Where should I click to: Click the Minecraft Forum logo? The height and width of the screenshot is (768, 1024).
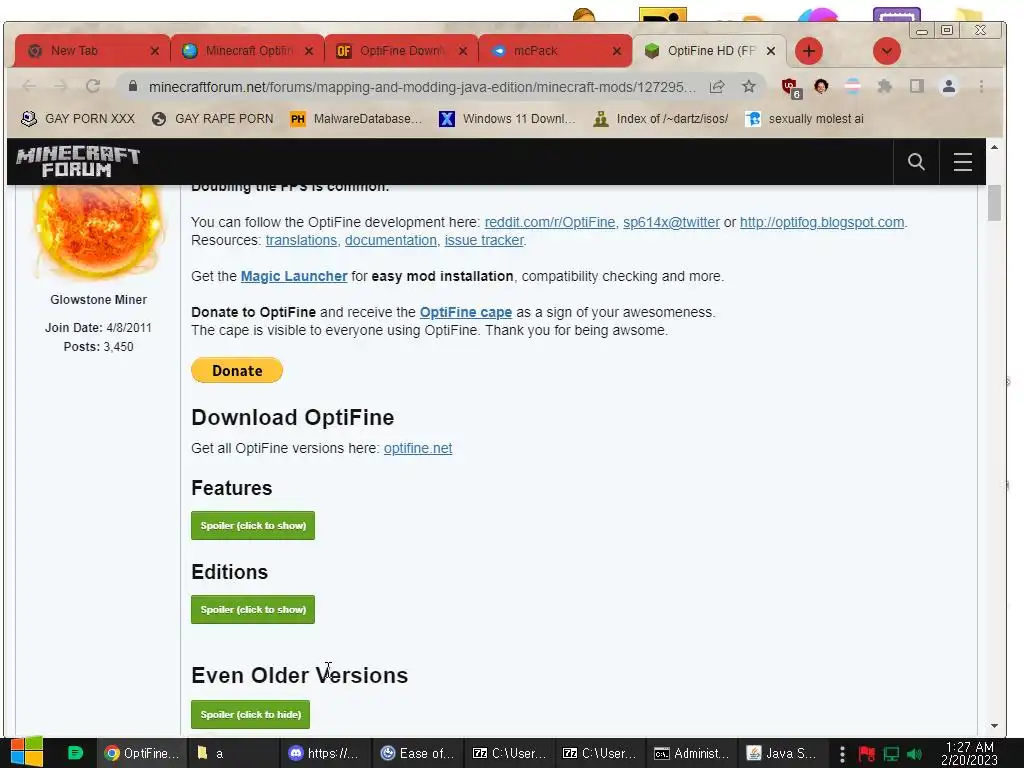coord(78,161)
